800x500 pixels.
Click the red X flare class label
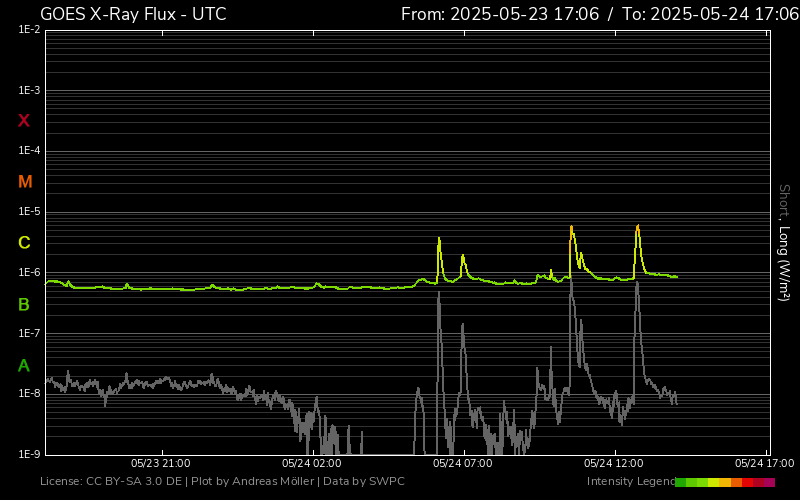click(x=24, y=121)
